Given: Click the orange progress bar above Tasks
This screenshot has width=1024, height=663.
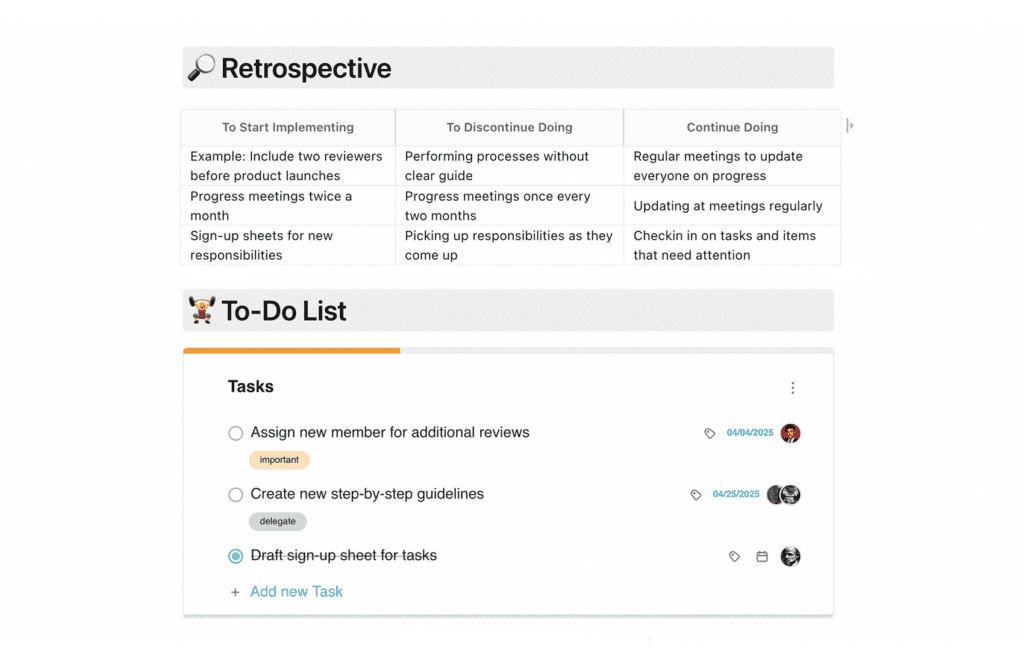Looking at the screenshot, I should click(290, 351).
